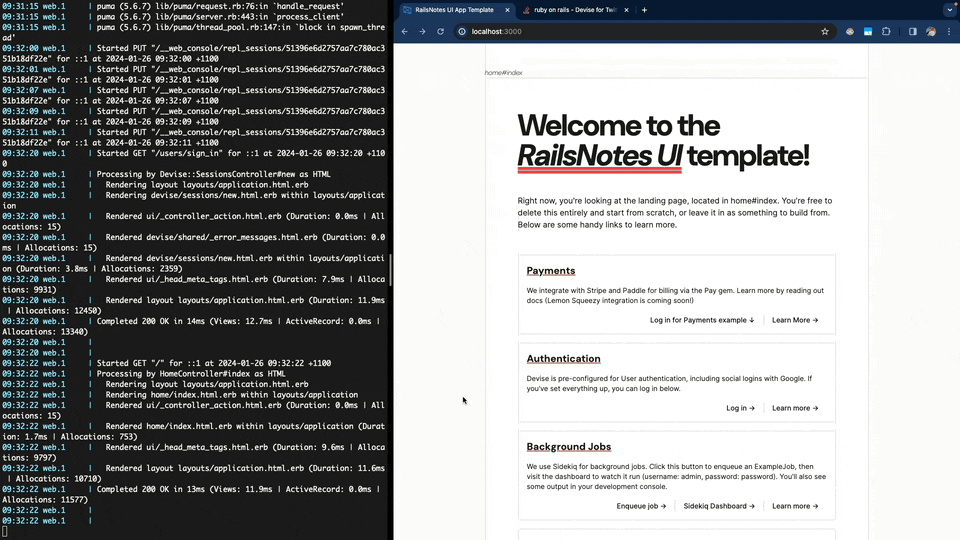Viewport: 960px width, 540px height.
Task: Click the Enqueue job link
Action: click(x=641, y=506)
